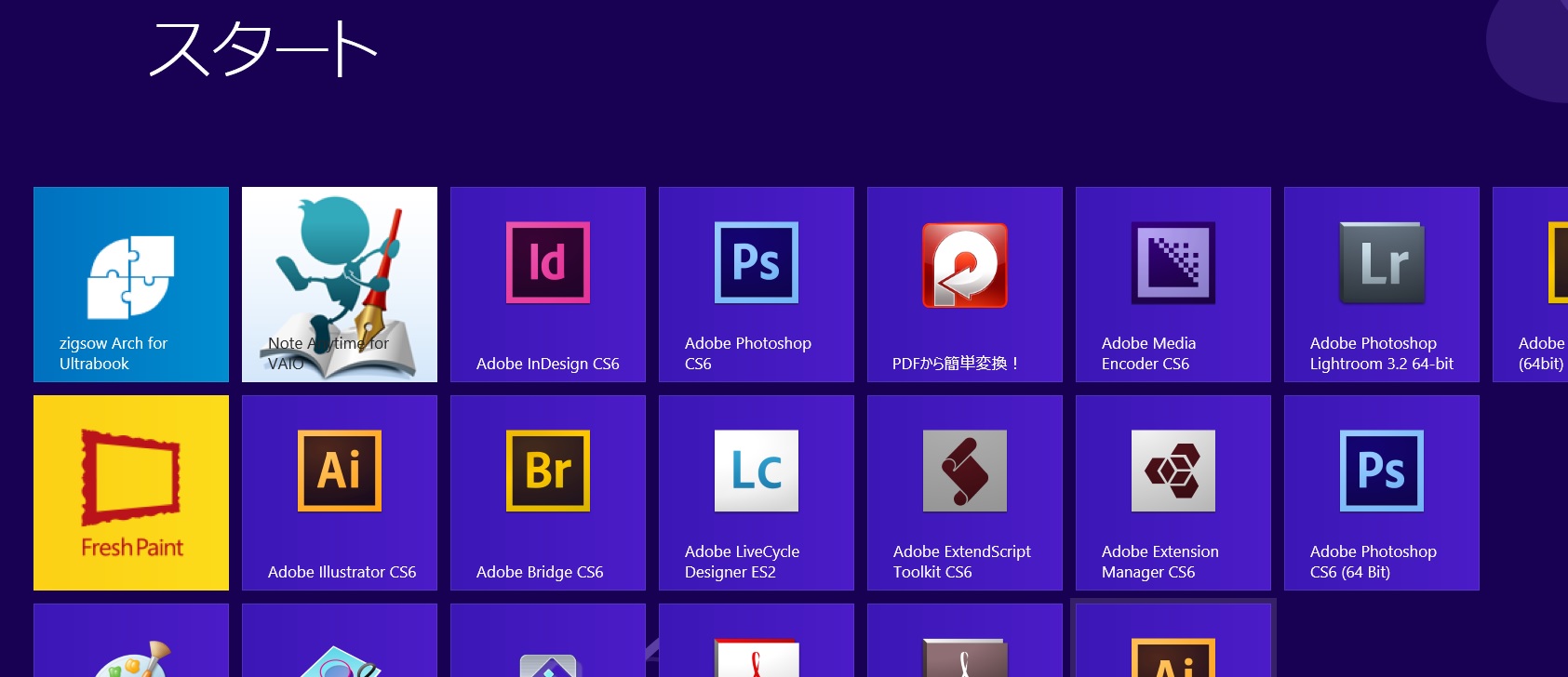Launch the Fresh Paint tile
Screen dimensions: 1568x677
pos(131,493)
